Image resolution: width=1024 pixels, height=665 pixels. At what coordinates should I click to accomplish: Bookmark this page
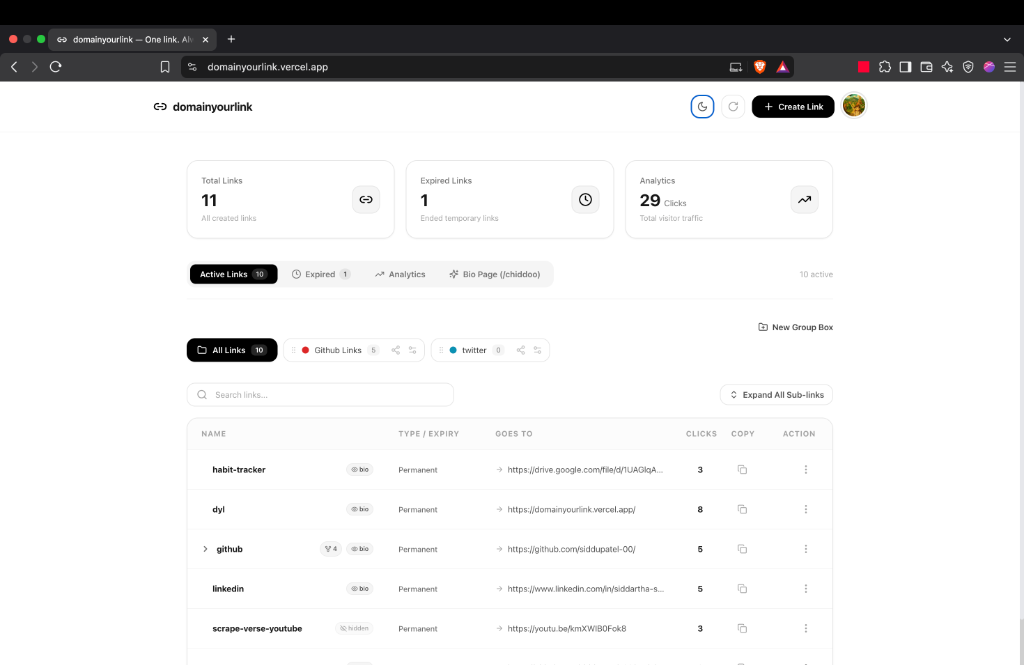point(165,67)
